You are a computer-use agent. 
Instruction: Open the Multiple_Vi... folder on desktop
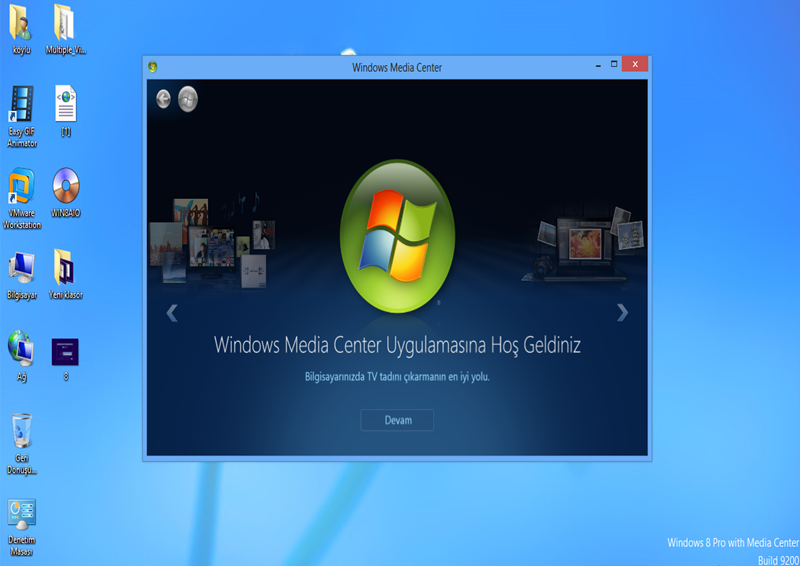65,29
